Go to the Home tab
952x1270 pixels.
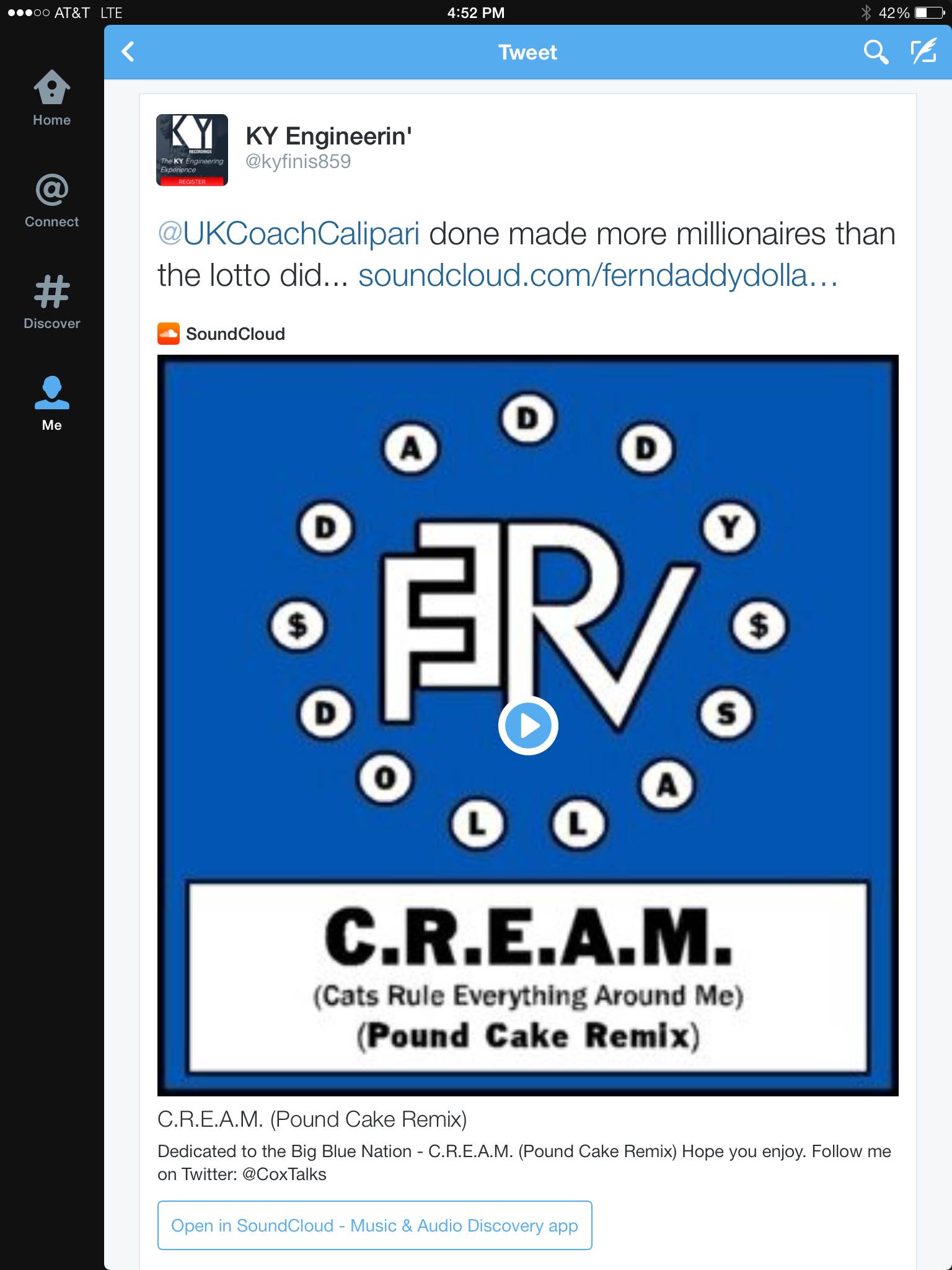(x=52, y=99)
